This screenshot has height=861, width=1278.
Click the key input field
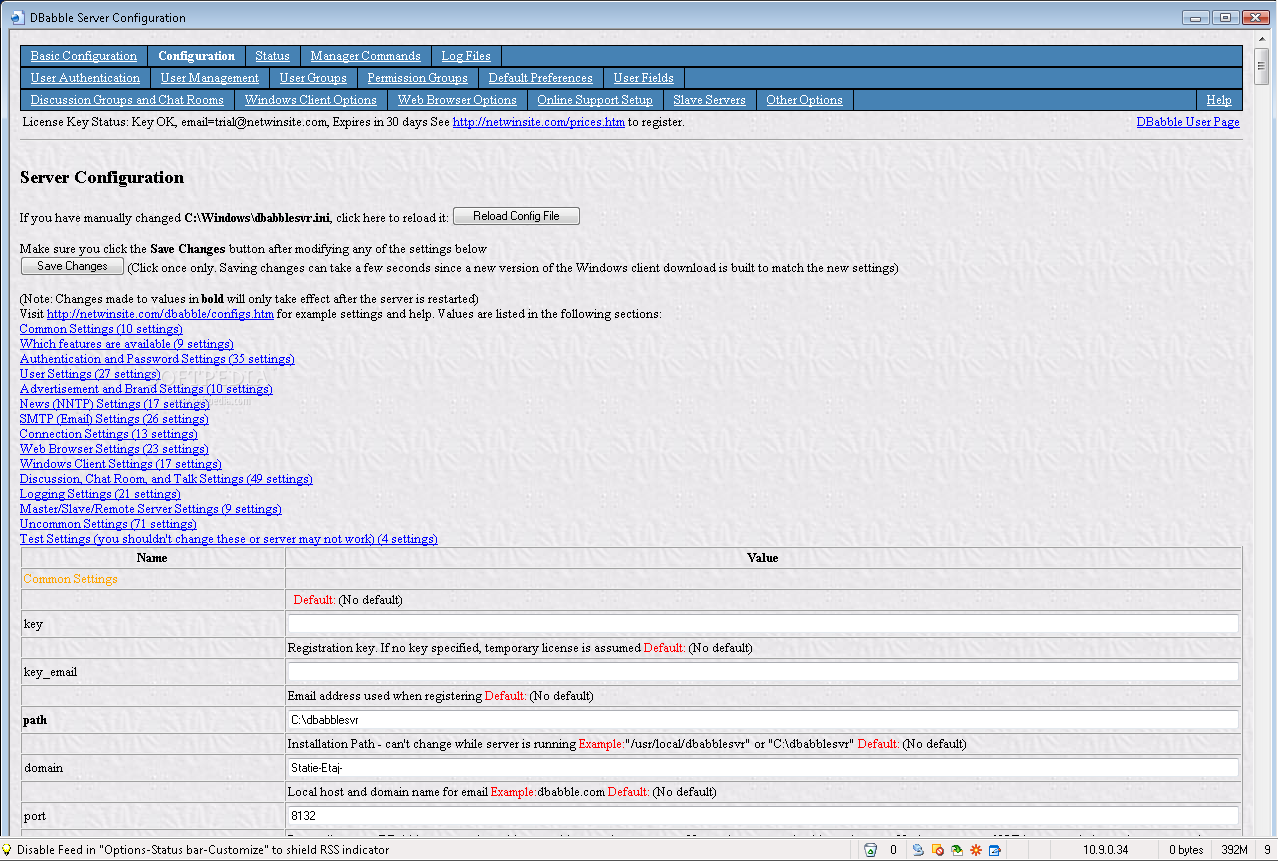763,624
